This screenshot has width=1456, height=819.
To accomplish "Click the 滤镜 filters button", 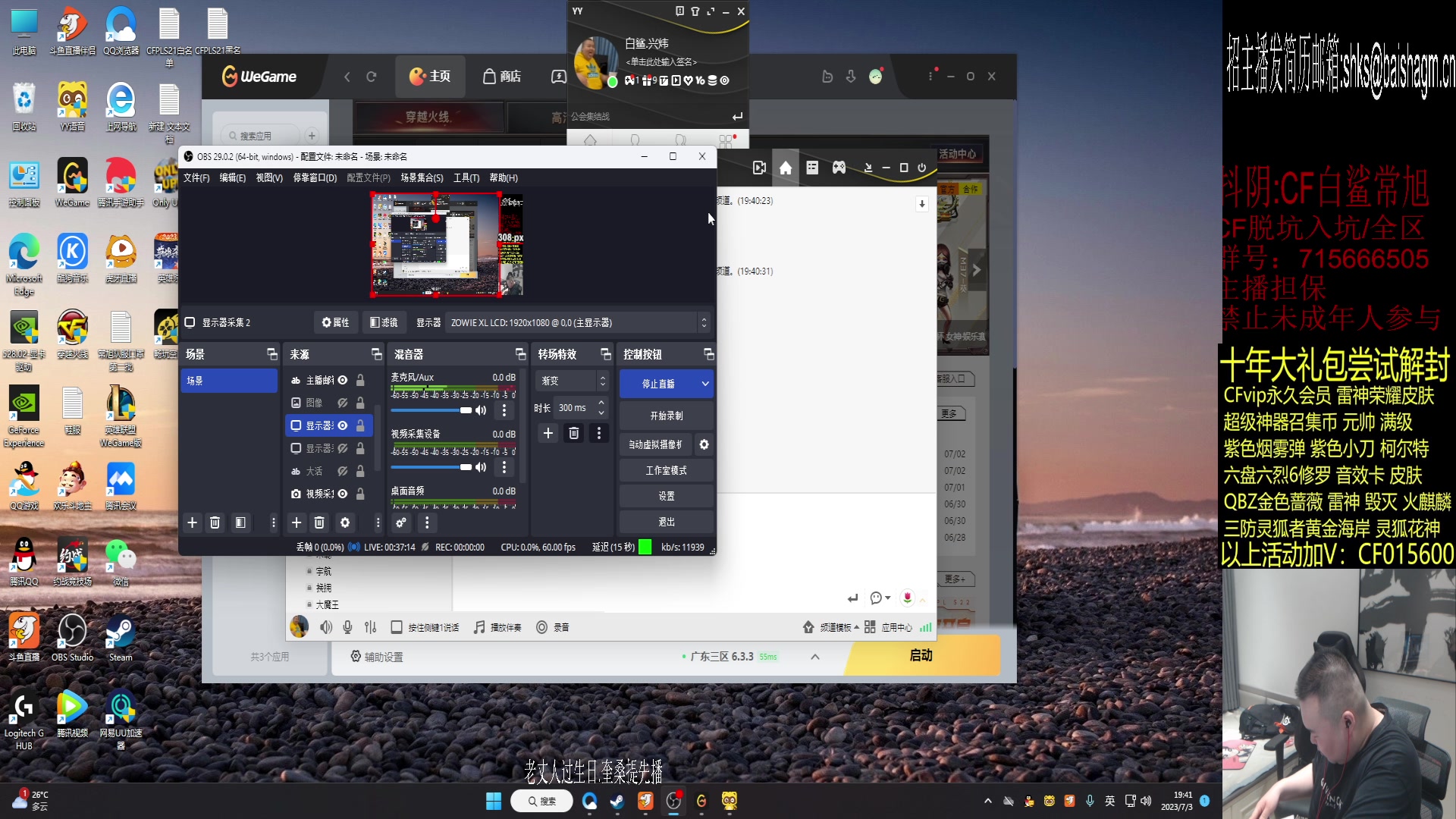I will [384, 322].
